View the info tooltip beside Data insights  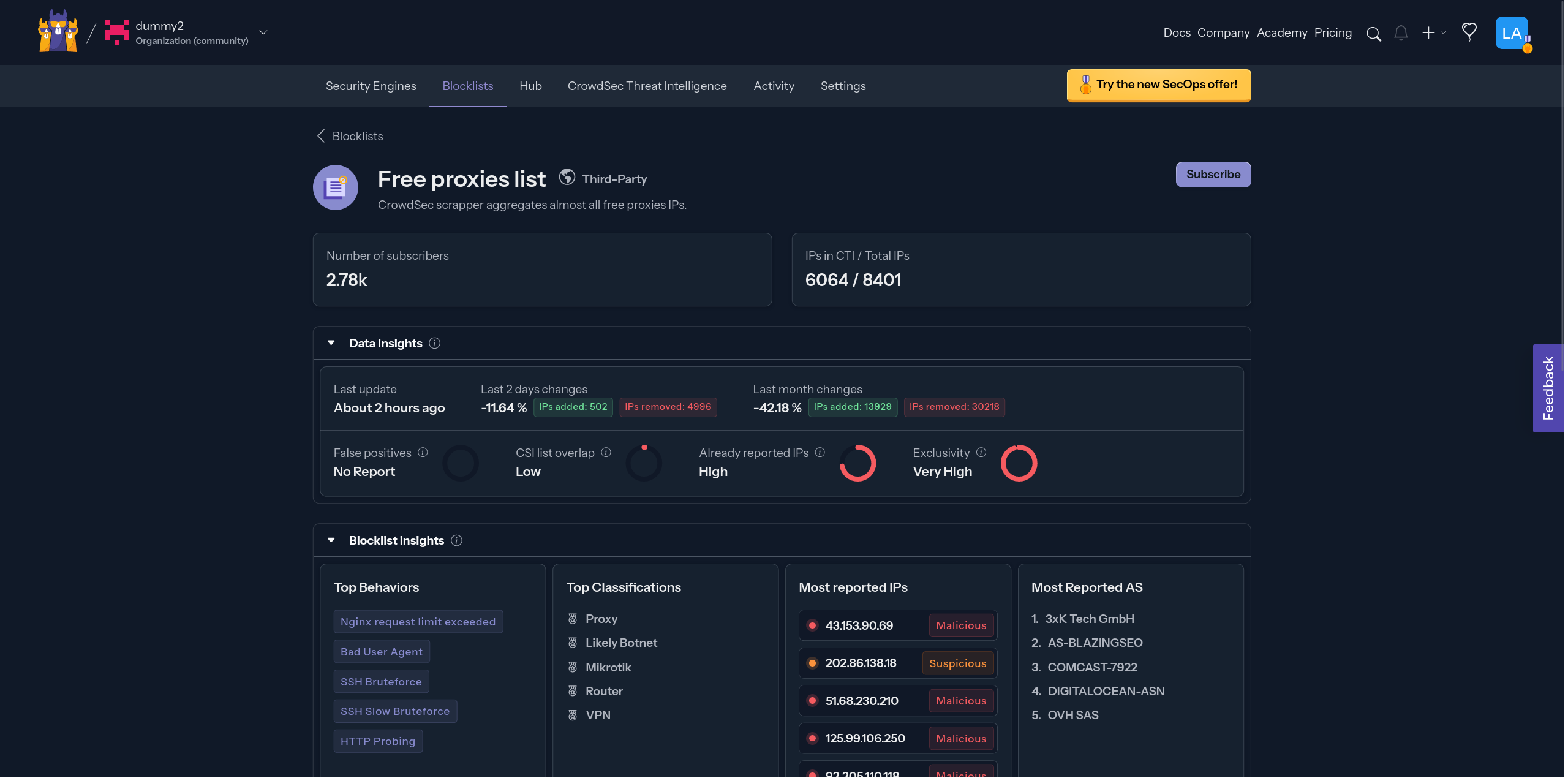point(435,343)
